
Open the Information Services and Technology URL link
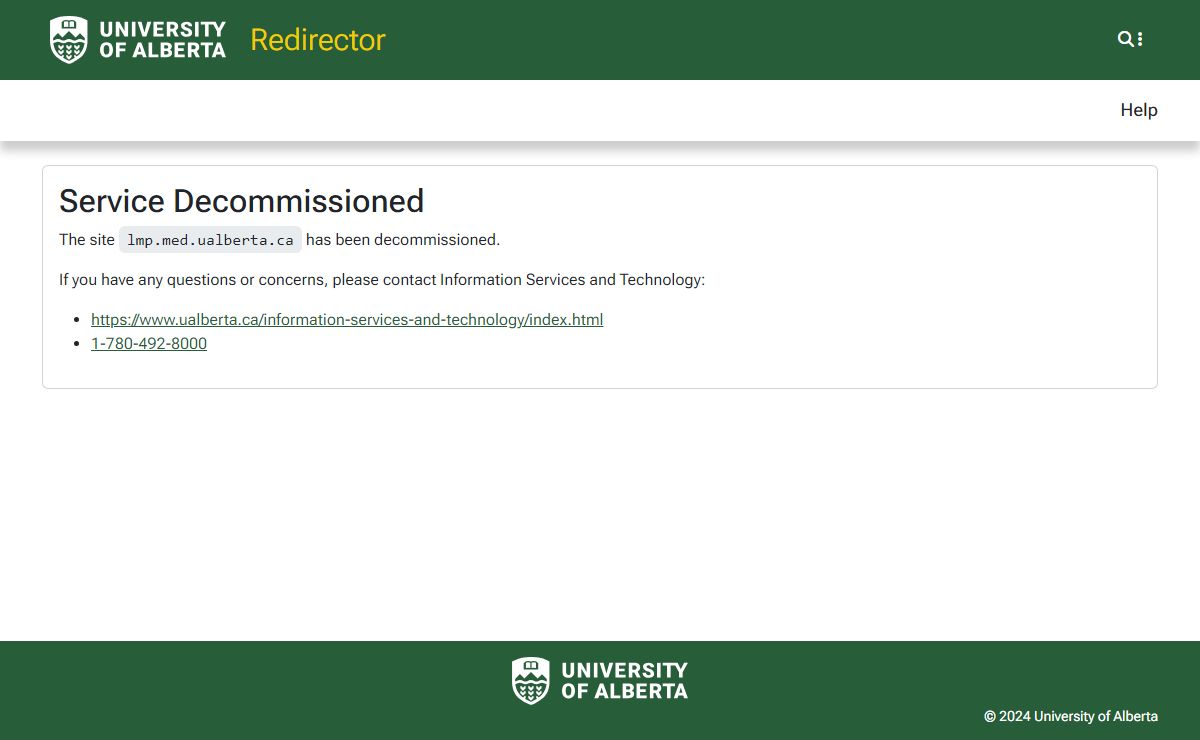(x=347, y=320)
